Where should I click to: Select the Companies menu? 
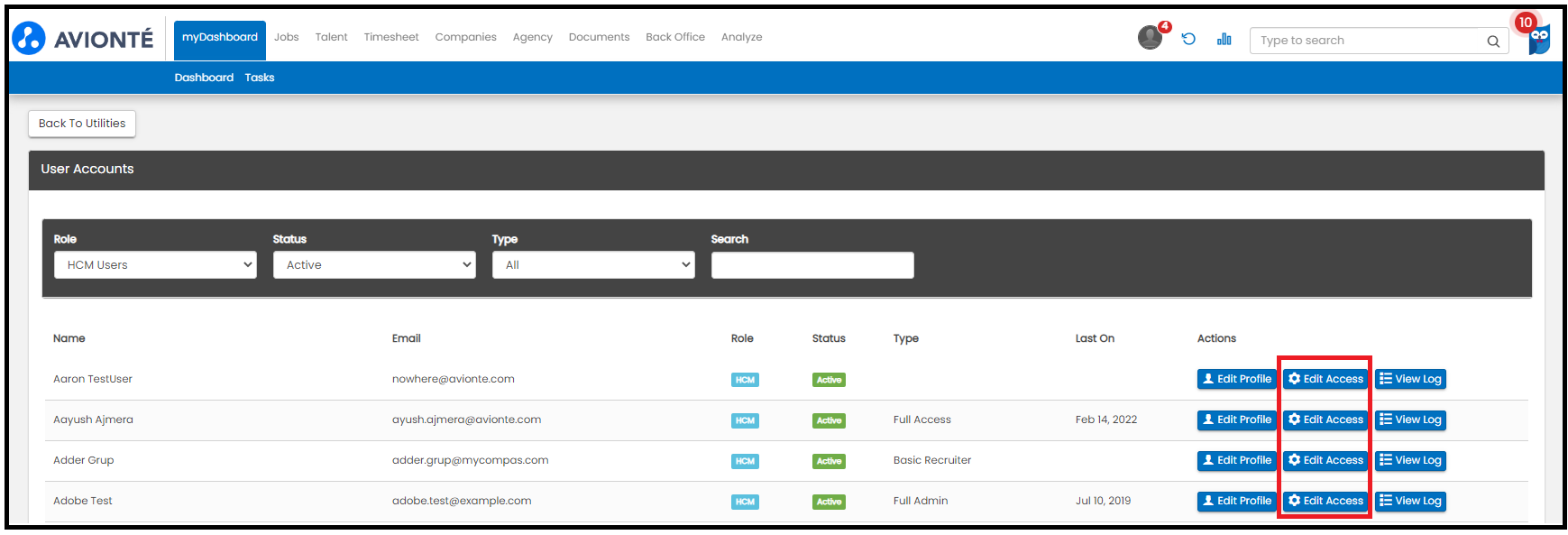tap(466, 37)
